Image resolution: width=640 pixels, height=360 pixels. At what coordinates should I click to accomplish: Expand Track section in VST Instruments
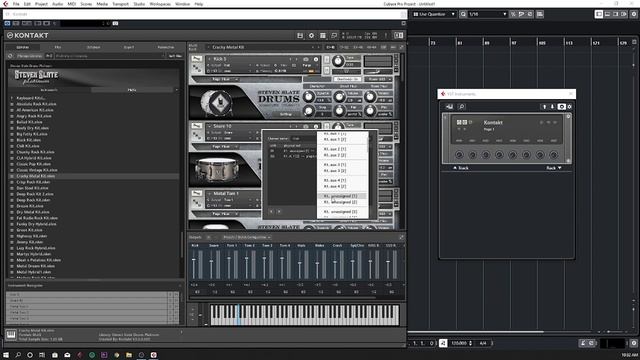click(x=461, y=168)
